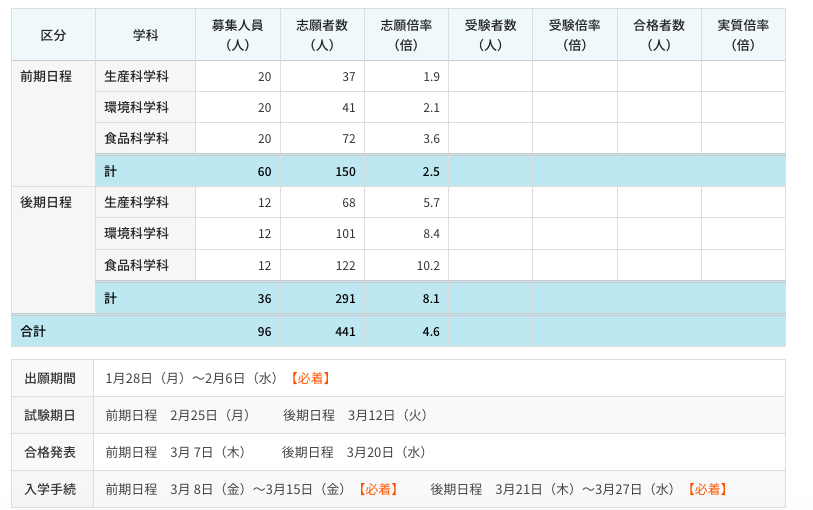Click the 志願者数 column header
Viewport: 813px width, 510px height.
pos(322,35)
